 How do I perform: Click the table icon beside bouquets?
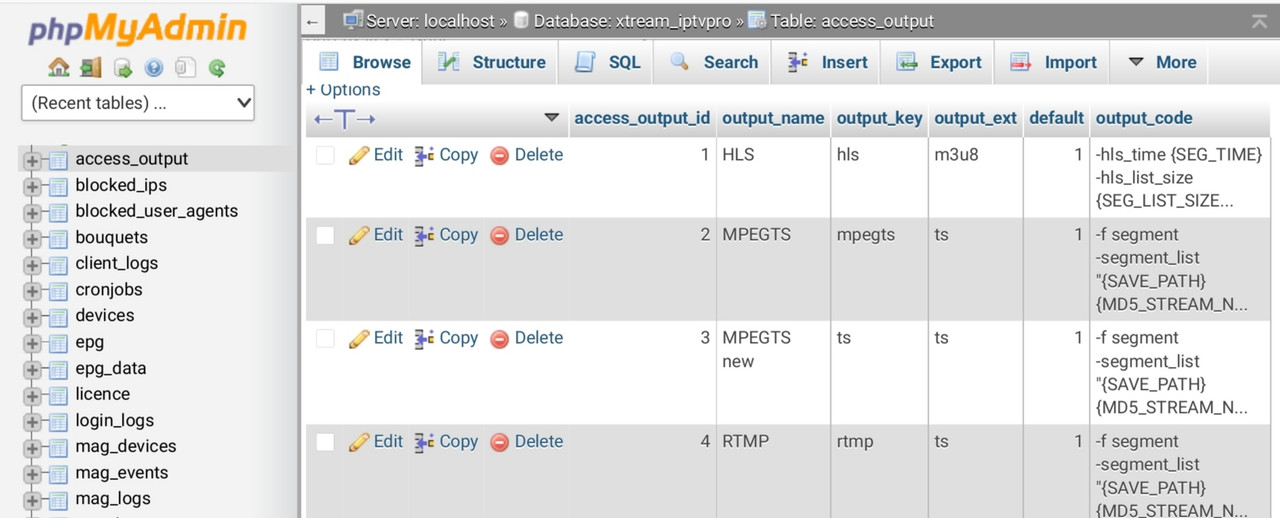click(x=59, y=238)
